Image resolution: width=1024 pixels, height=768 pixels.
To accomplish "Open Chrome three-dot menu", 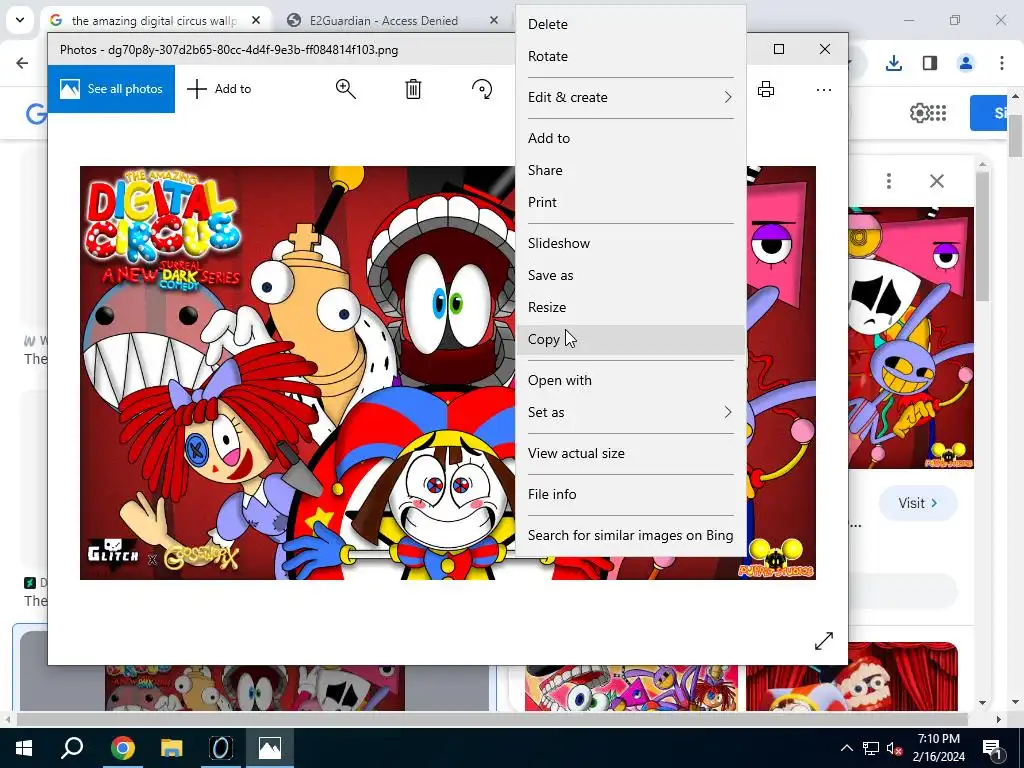I will pyautogui.click(x=1001, y=63).
